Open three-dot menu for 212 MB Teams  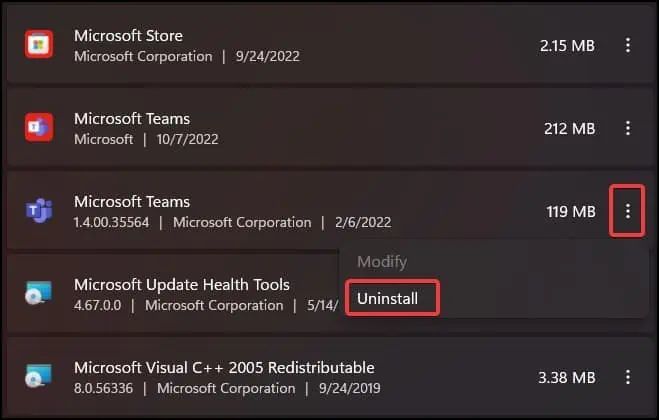tap(627, 128)
